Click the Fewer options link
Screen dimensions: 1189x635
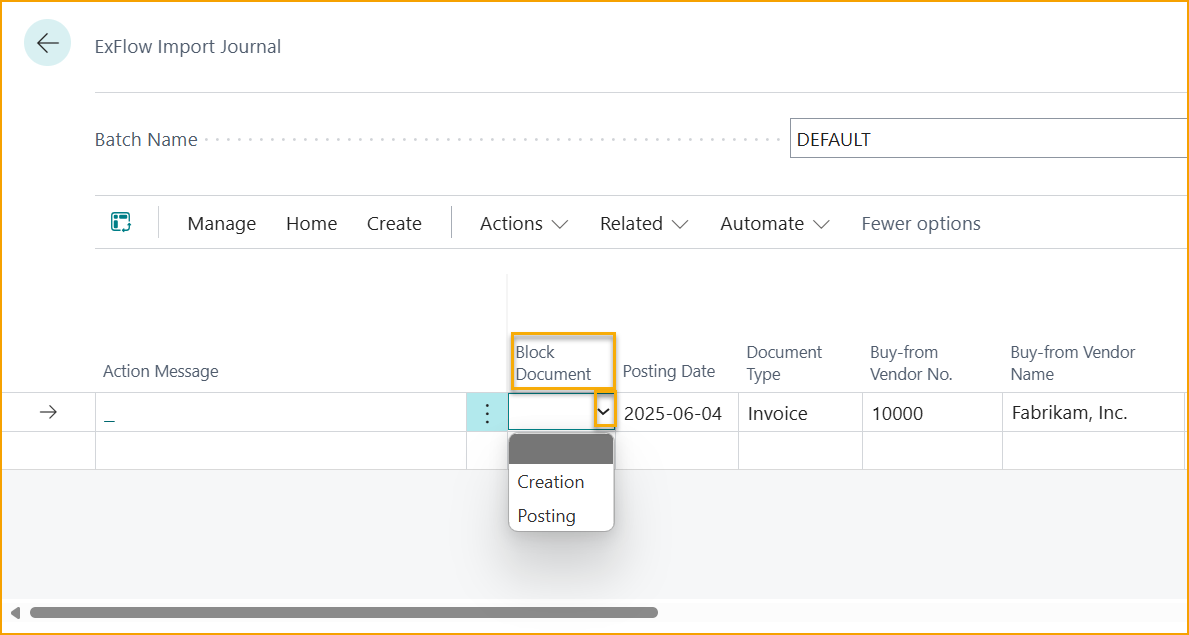tap(920, 223)
